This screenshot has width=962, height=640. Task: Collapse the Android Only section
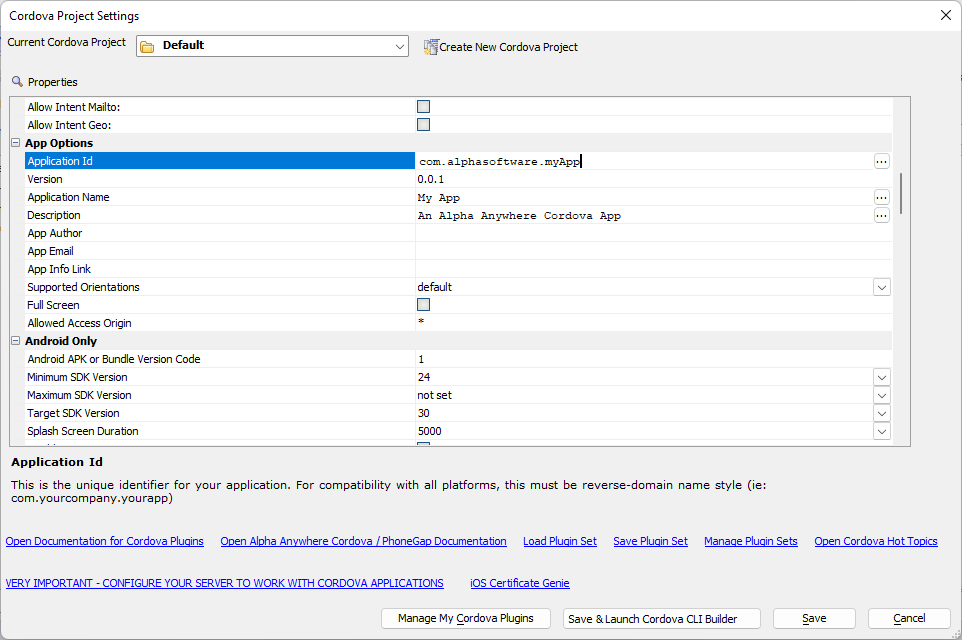(16, 341)
